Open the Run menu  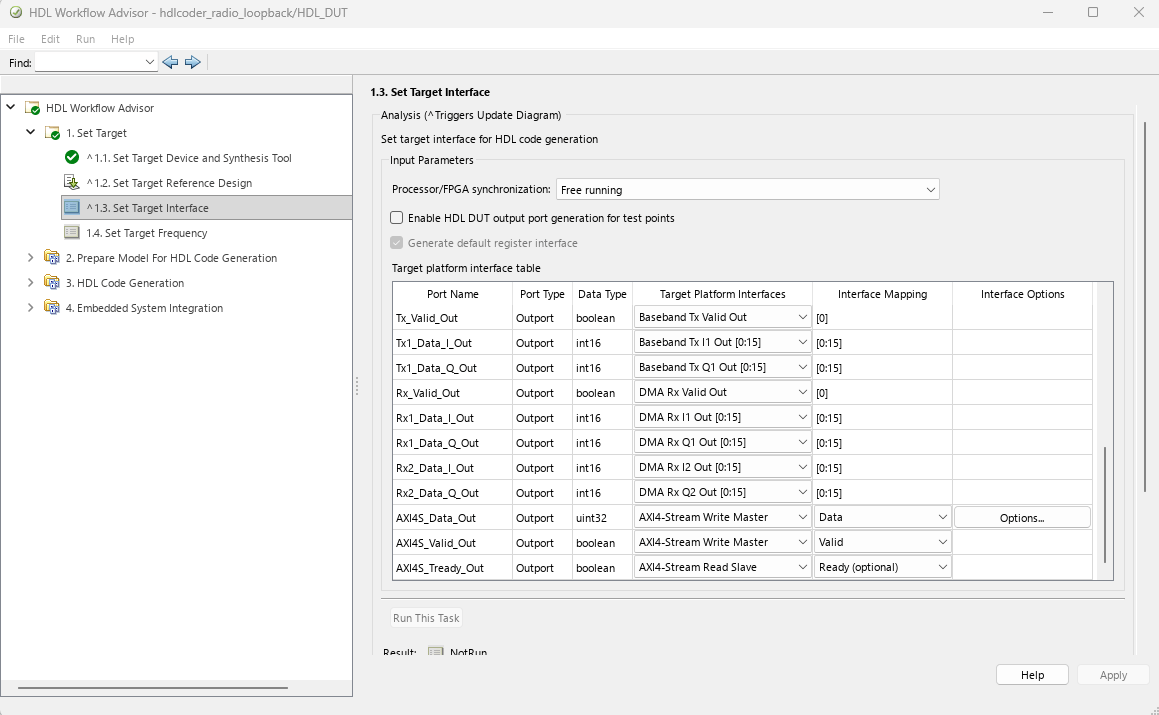point(86,39)
